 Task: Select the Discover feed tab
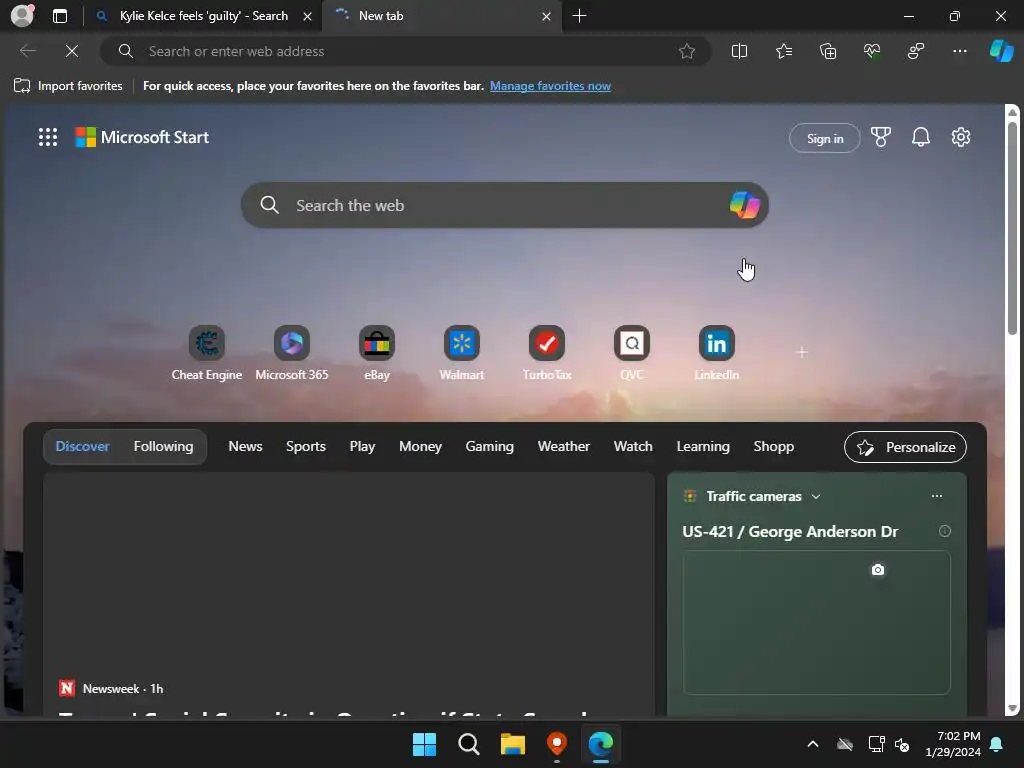pos(82,447)
